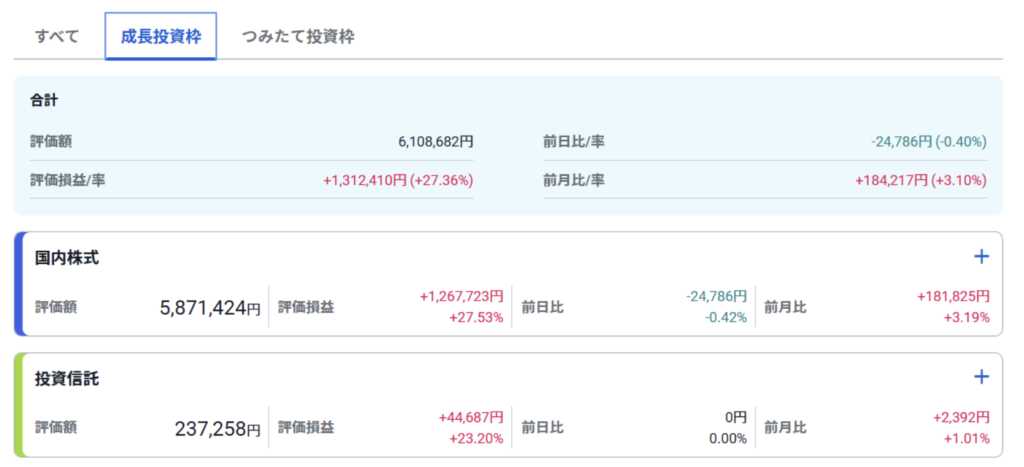
Task: Click the blue stripe on 国内株式 card
Action: point(18,285)
